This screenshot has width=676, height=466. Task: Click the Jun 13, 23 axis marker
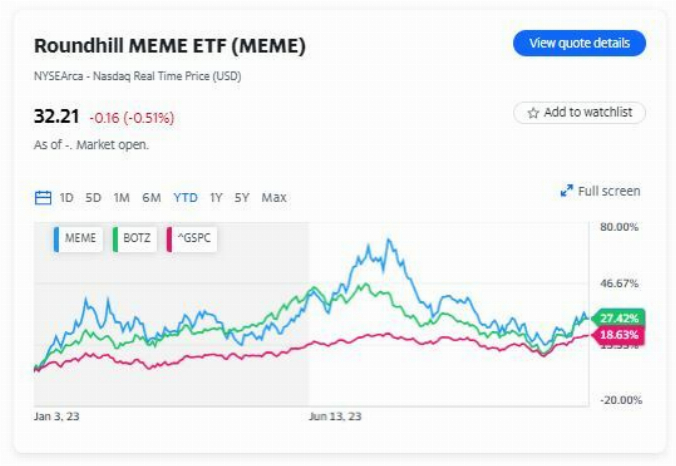335,416
